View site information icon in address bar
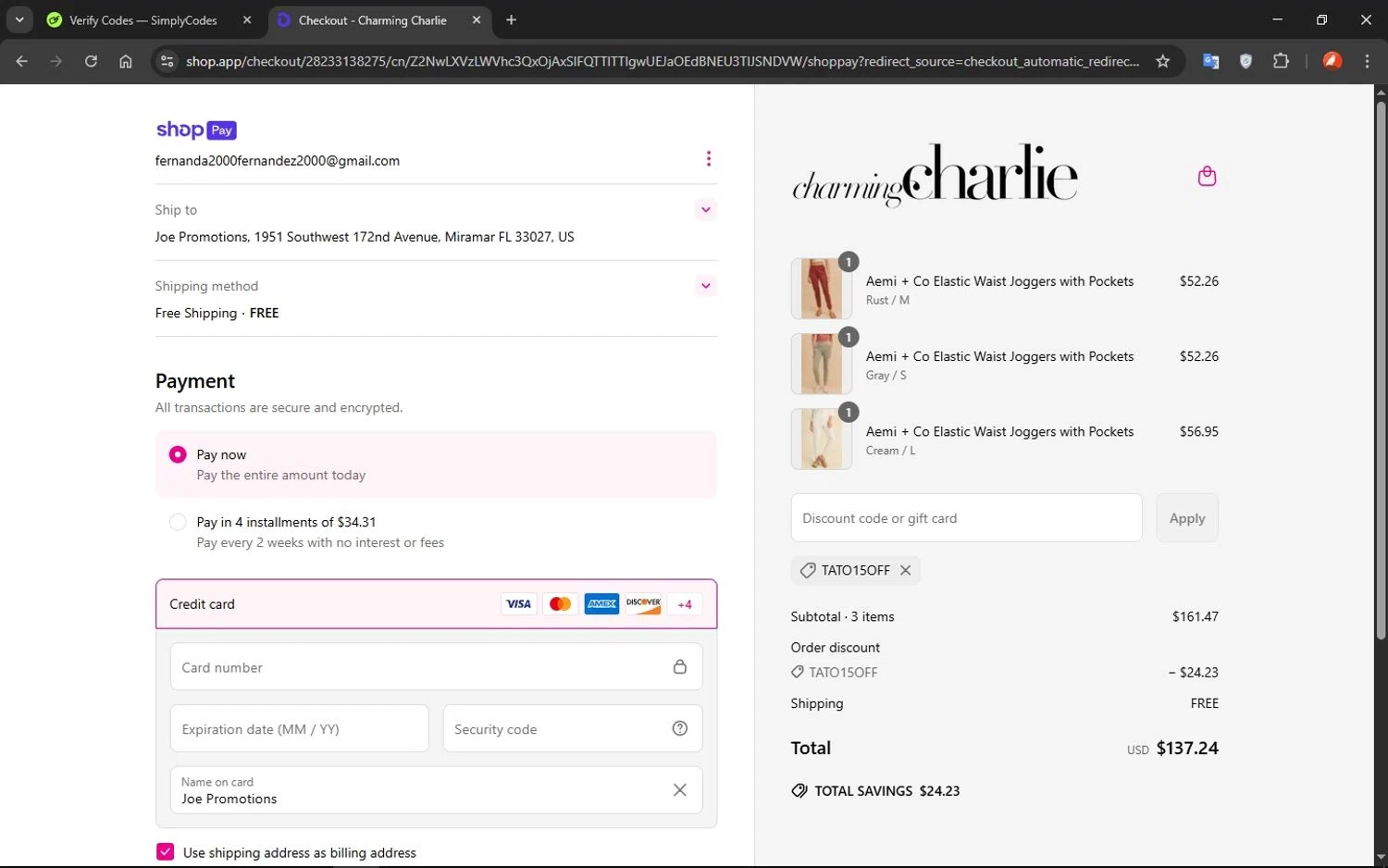The image size is (1388, 868). (167, 61)
